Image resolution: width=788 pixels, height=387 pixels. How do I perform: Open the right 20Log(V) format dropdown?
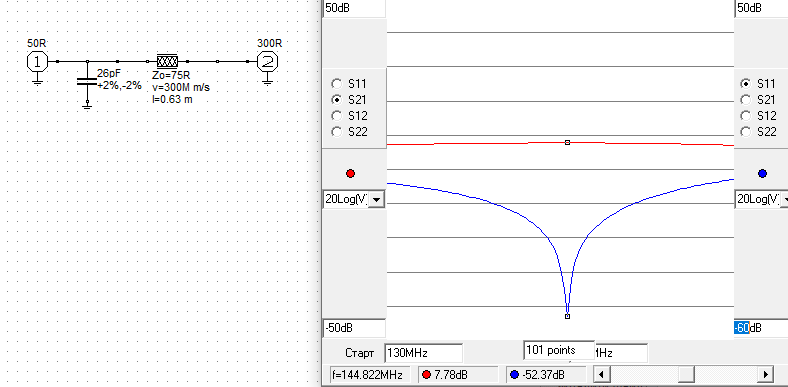pos(784,200)
